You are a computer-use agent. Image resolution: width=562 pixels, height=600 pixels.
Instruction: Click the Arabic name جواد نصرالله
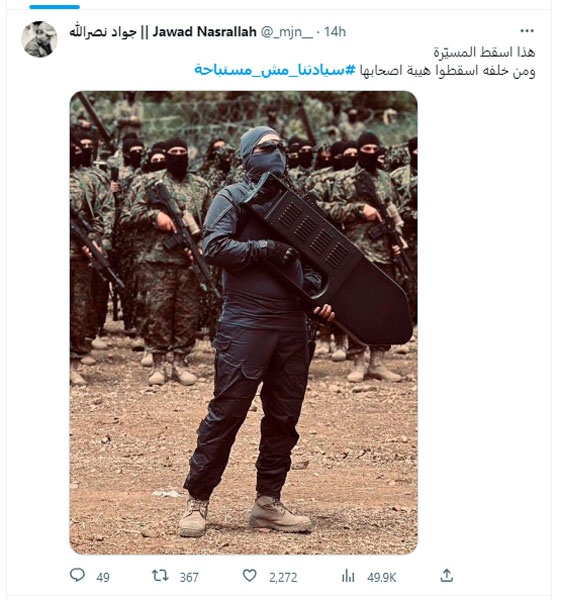click(103, 32)
